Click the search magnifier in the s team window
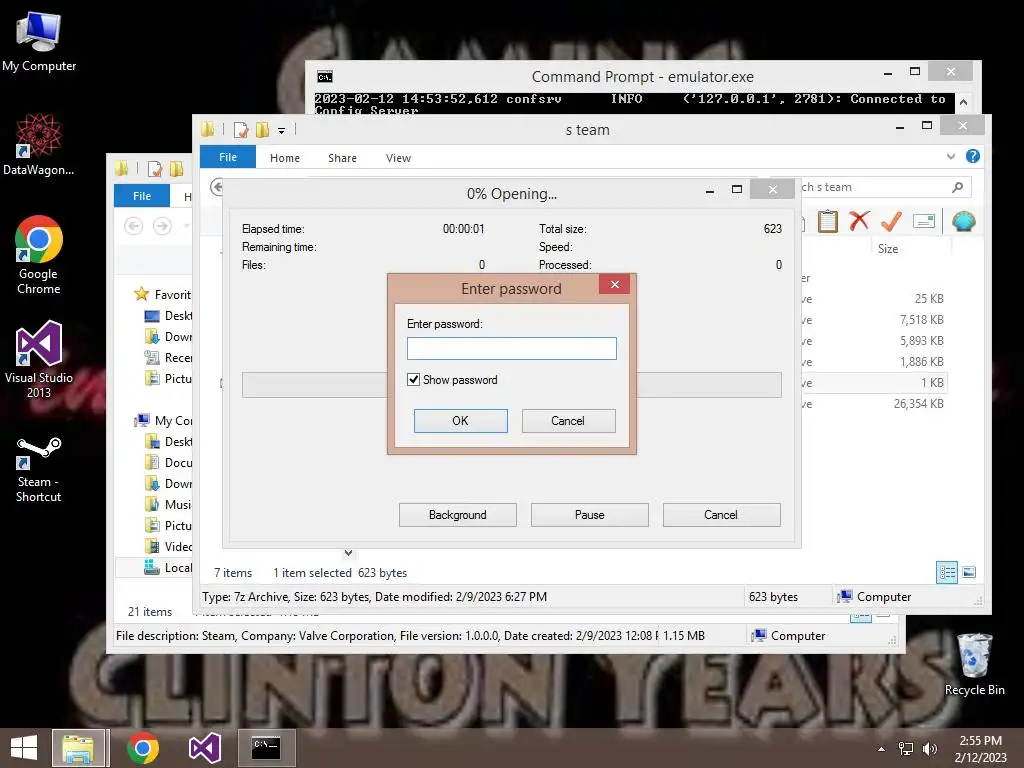This screenshot has height=768, width=1024. (957, 187)
